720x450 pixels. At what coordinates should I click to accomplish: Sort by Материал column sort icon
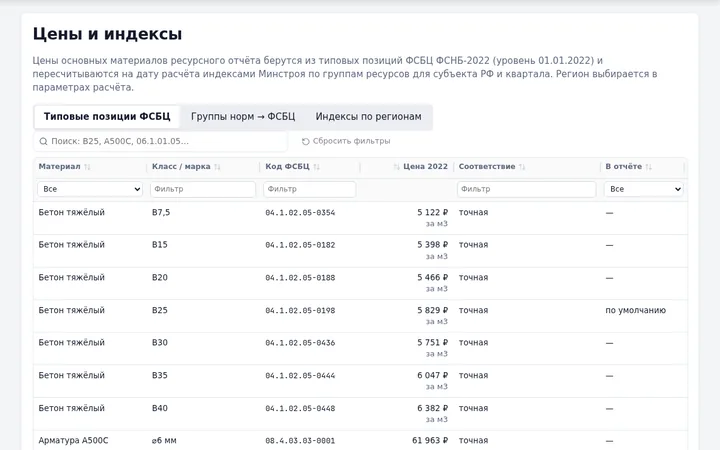point(87,167)
